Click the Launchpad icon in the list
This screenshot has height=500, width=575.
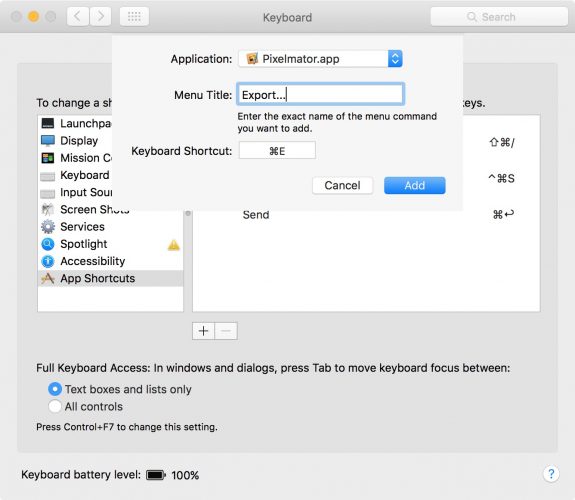point(48,123)
